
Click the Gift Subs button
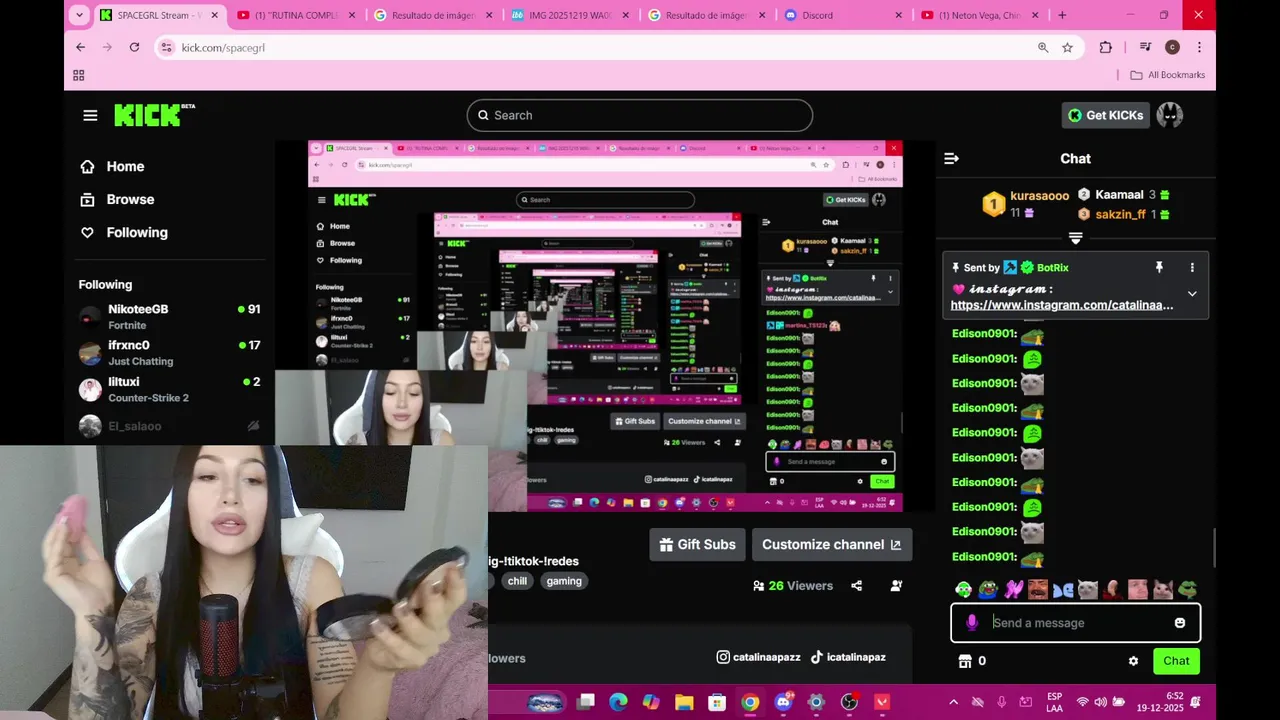tap(697, 544)
